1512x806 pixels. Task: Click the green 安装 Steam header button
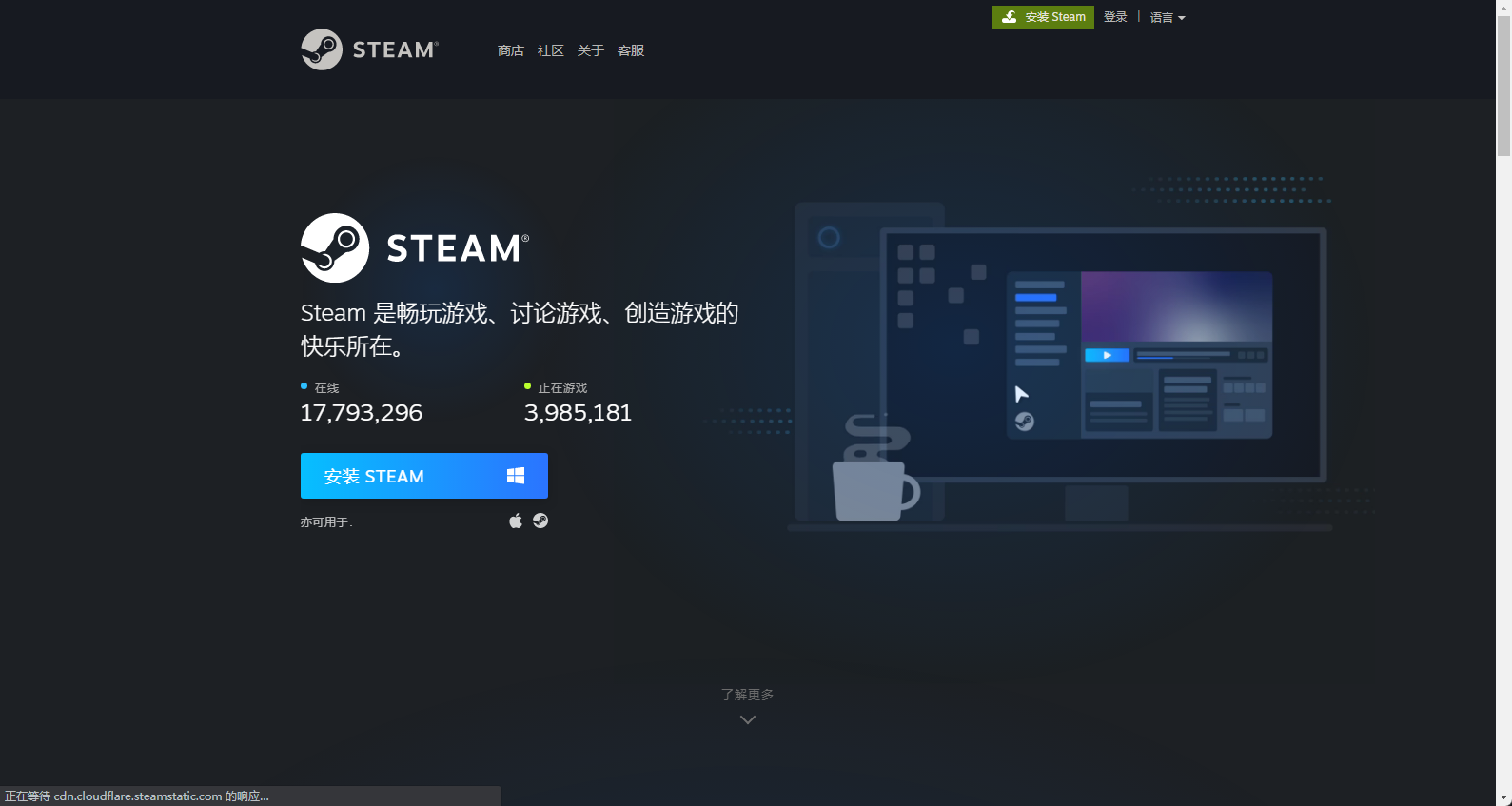(x=1043, y=17)
